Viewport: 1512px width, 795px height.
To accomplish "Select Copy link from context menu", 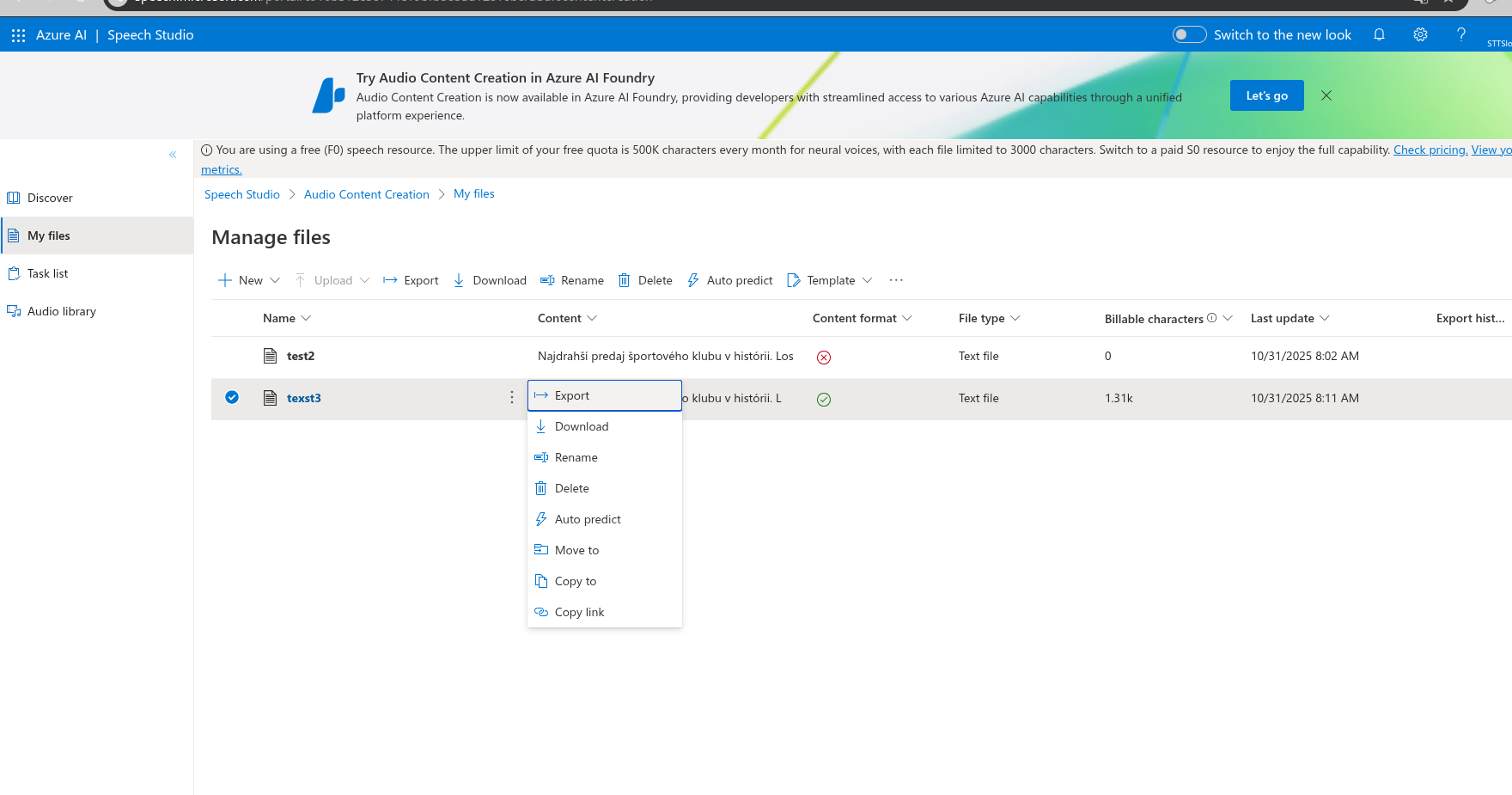I will coord(579,612).
